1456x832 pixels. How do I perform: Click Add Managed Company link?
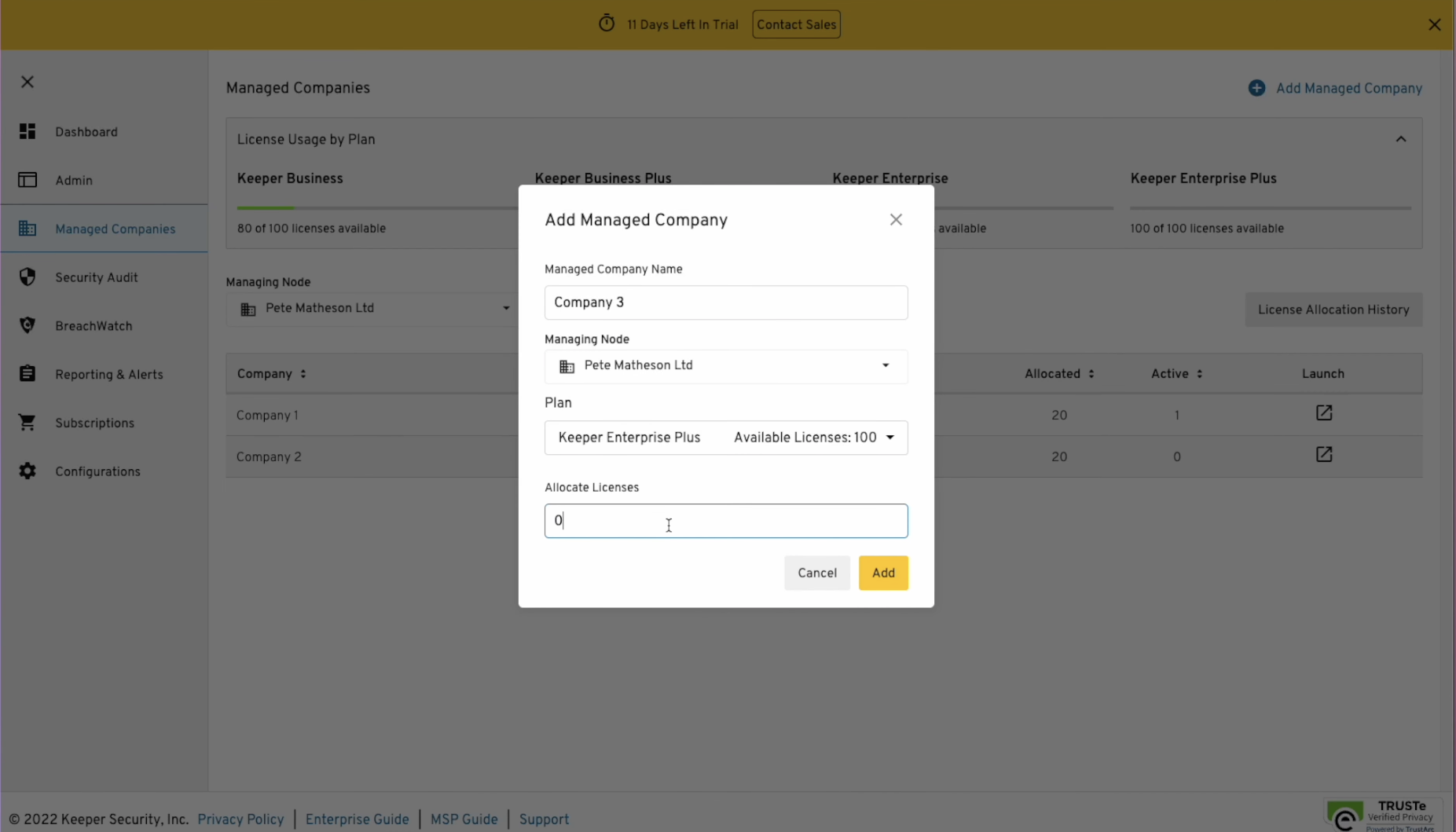click(x=1348, y=89)
